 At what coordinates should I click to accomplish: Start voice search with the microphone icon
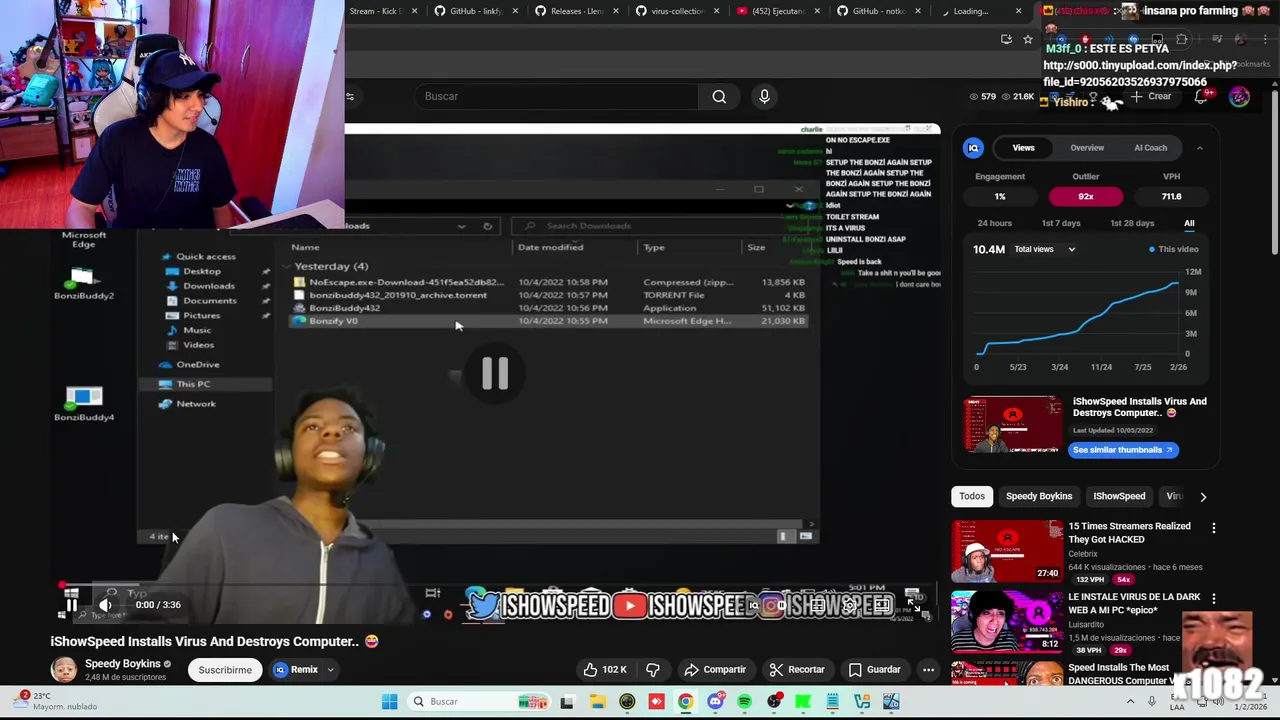[x=764, y=96]
